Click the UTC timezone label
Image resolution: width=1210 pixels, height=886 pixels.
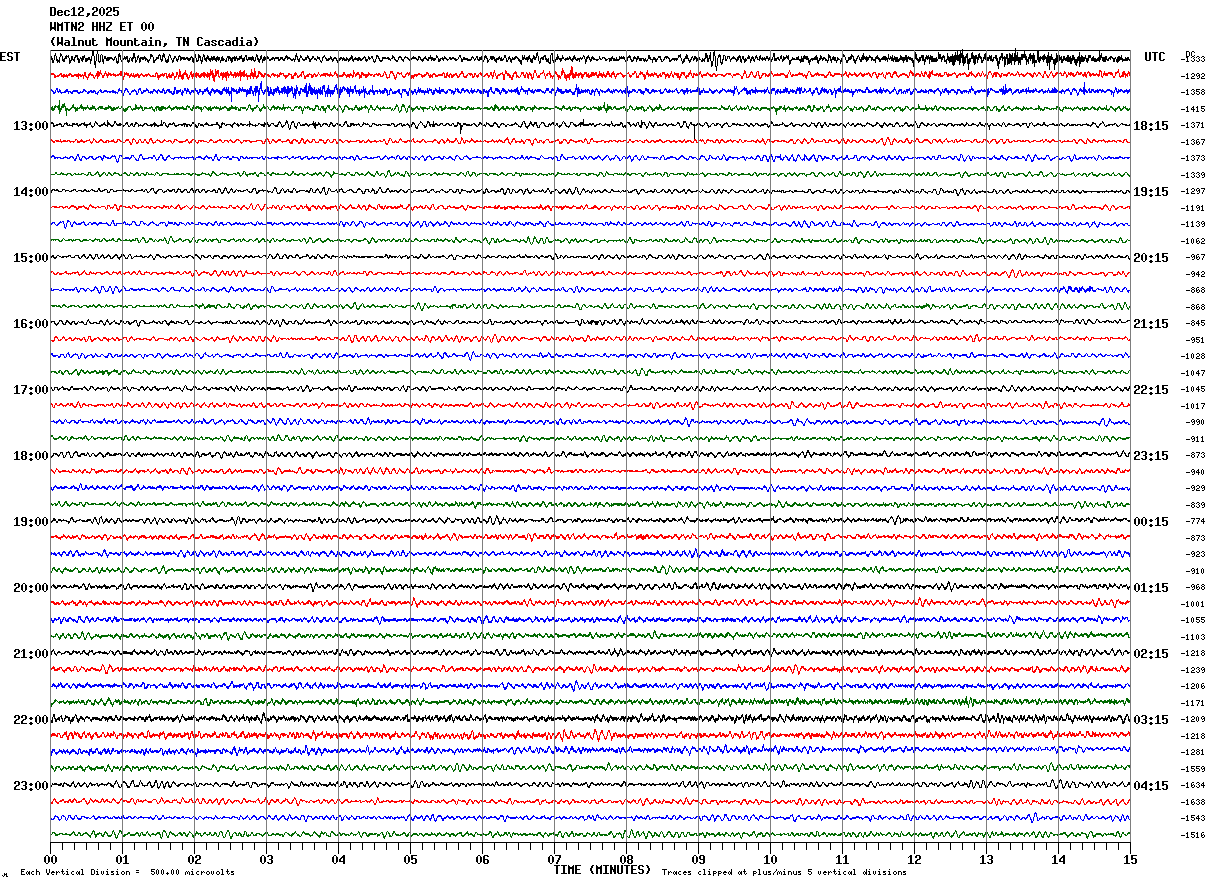pos(1155,57)
